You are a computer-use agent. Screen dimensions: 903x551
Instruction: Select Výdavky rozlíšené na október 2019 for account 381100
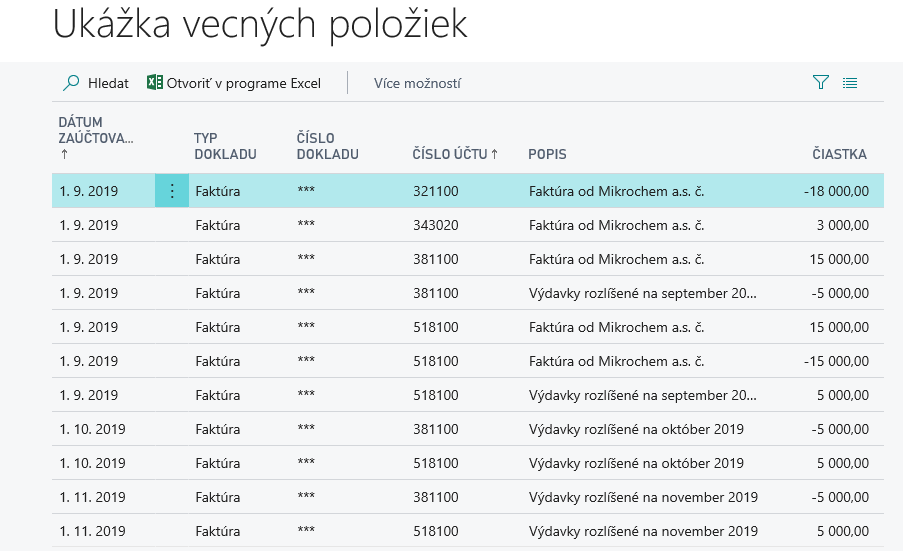point(636,429)
